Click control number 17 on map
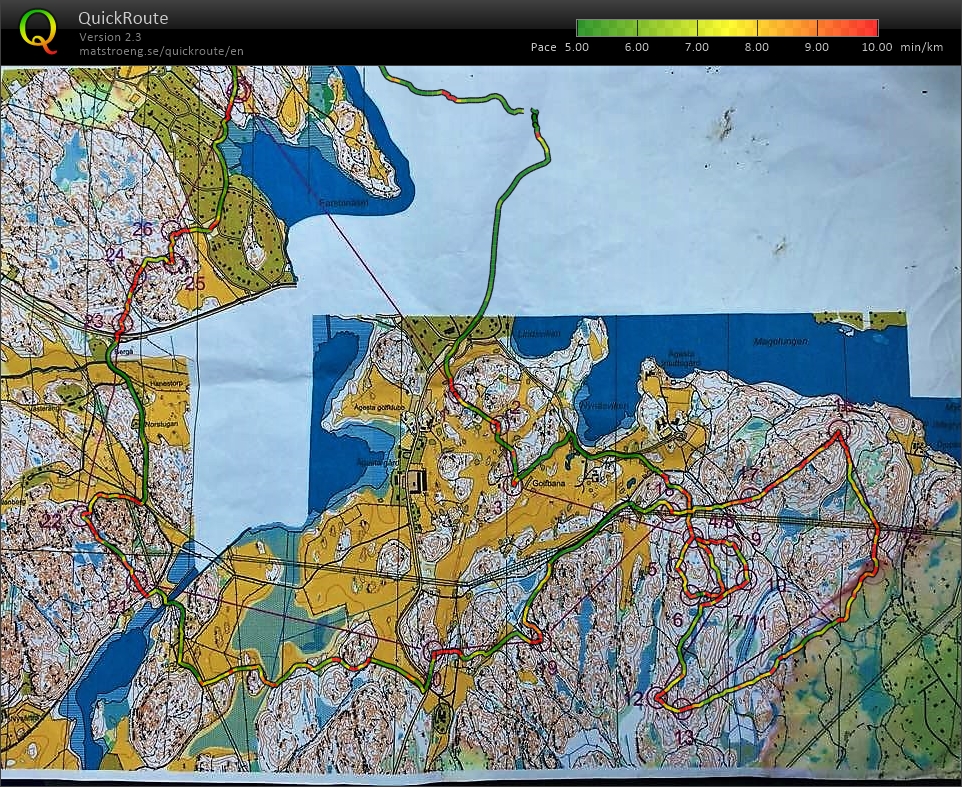 coord(748,474)
